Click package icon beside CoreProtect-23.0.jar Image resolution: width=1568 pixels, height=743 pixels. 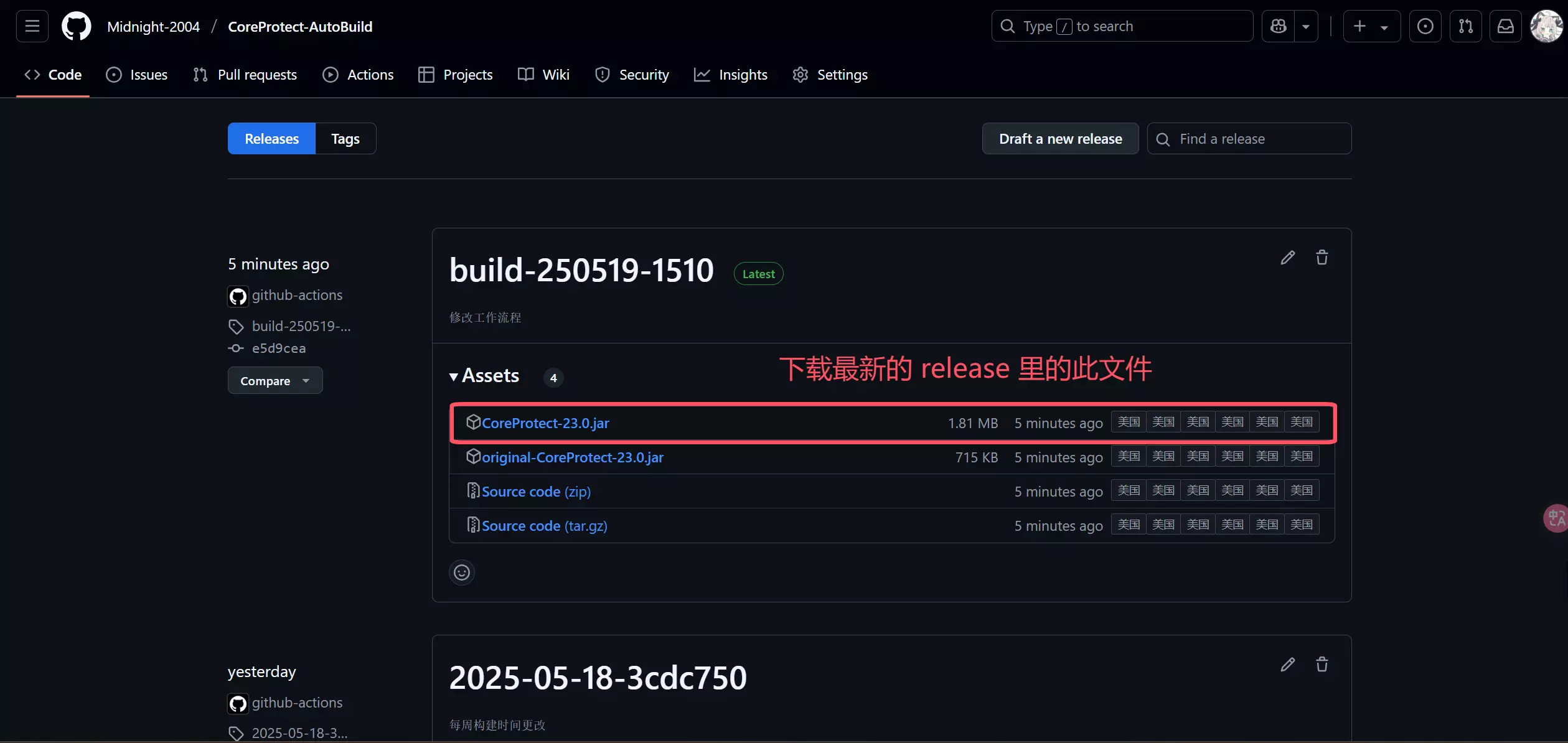coord(473,422)
